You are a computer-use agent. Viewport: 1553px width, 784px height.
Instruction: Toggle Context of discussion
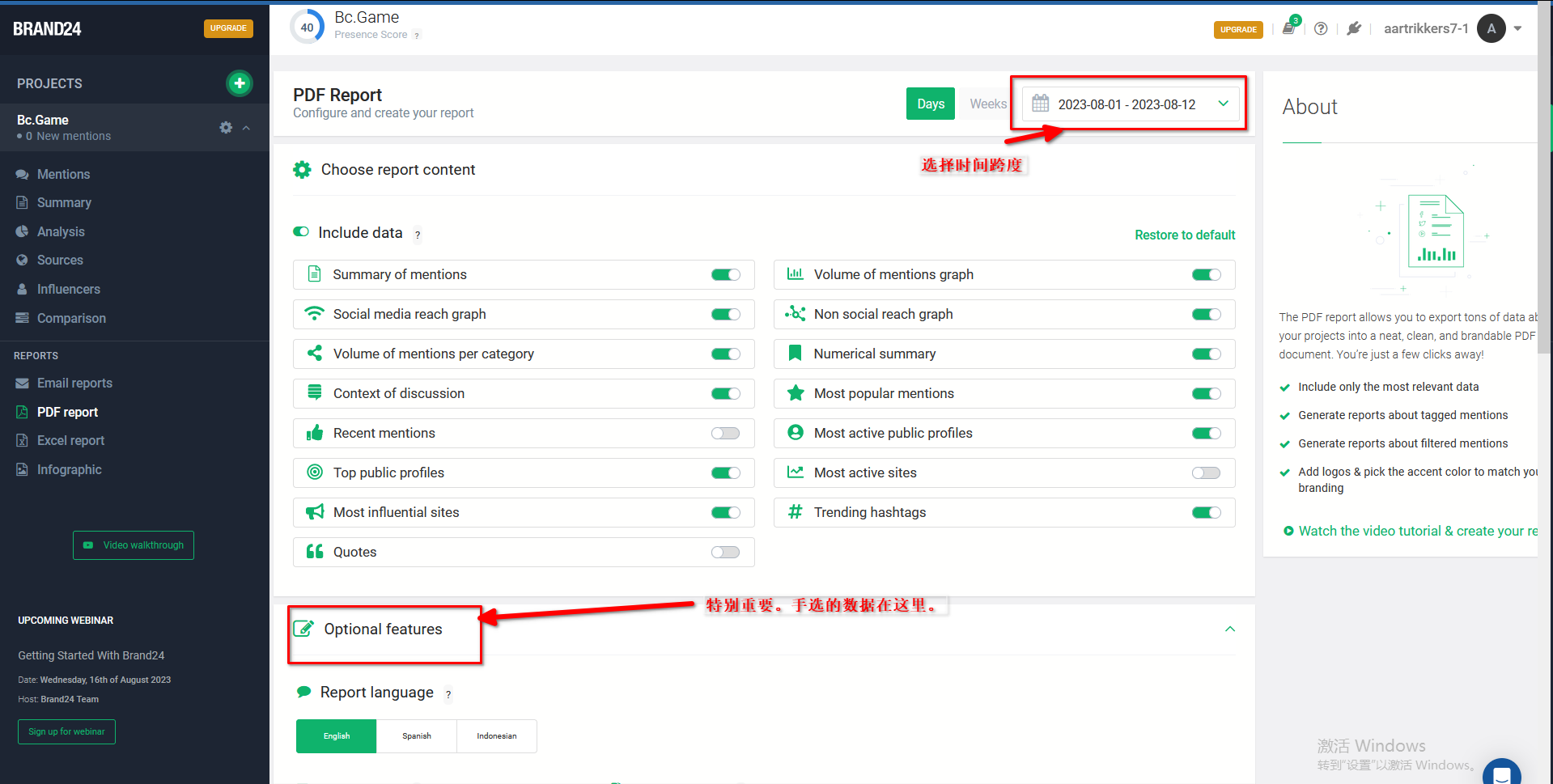(x=726, y=394)
